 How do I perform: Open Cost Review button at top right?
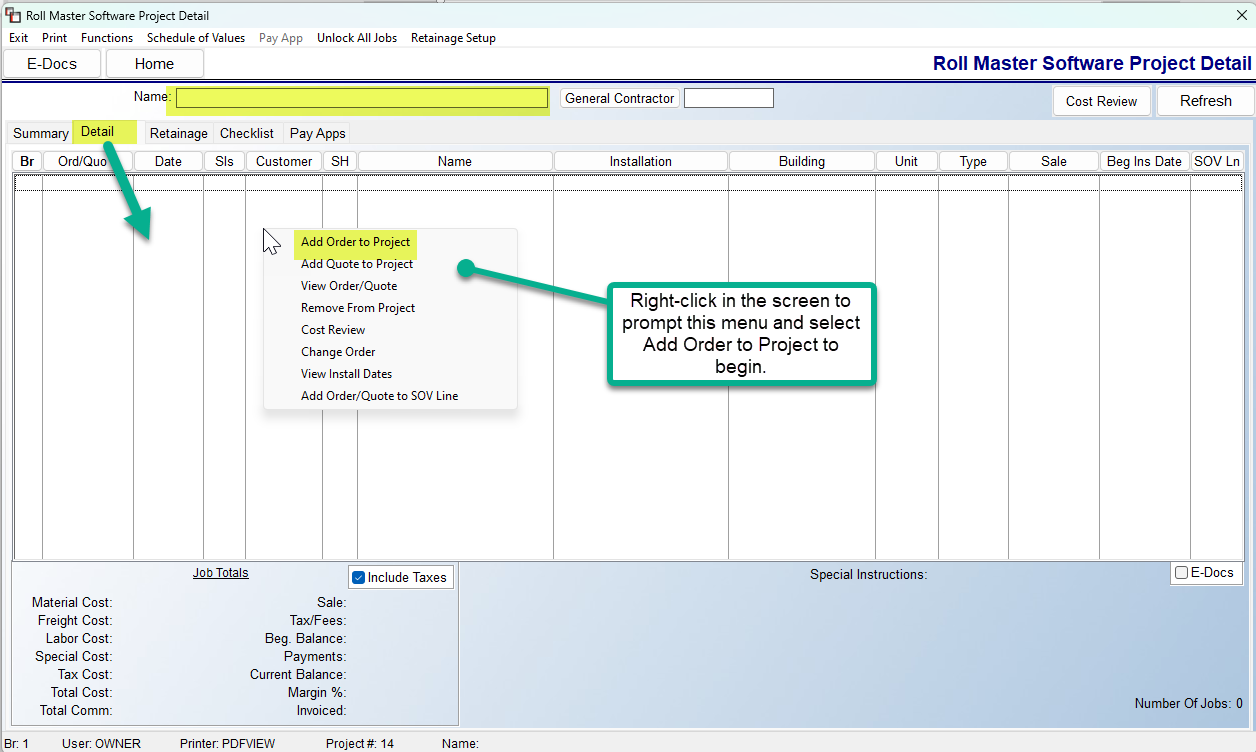pos(1101,101)
